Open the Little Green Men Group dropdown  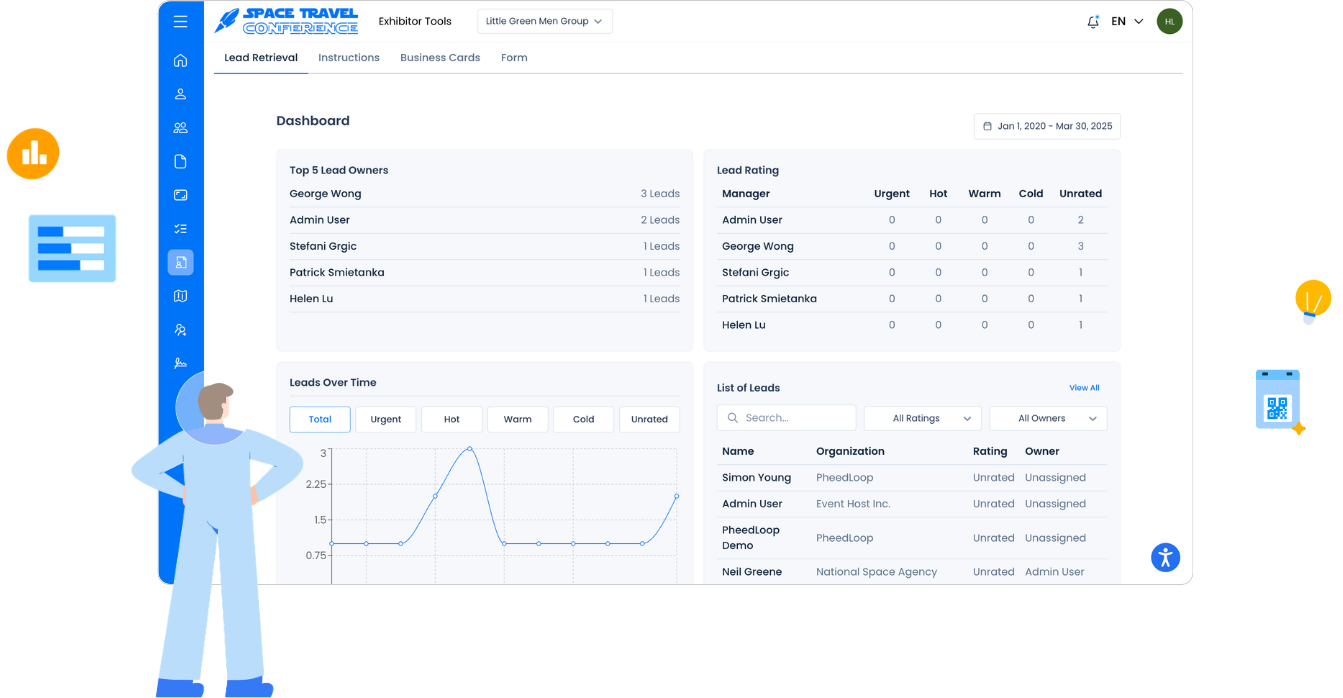click(x=545, y=21)
